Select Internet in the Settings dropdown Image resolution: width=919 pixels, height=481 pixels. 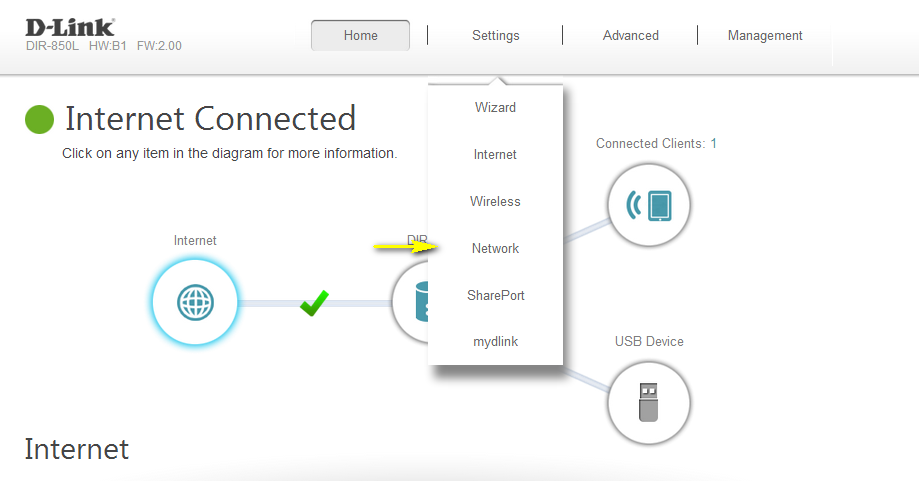coord(495,154)
